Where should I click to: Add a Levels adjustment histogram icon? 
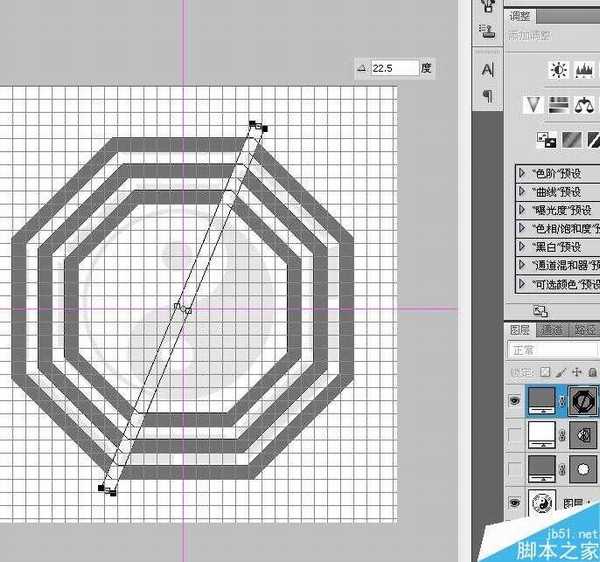[x=584, y=70]
